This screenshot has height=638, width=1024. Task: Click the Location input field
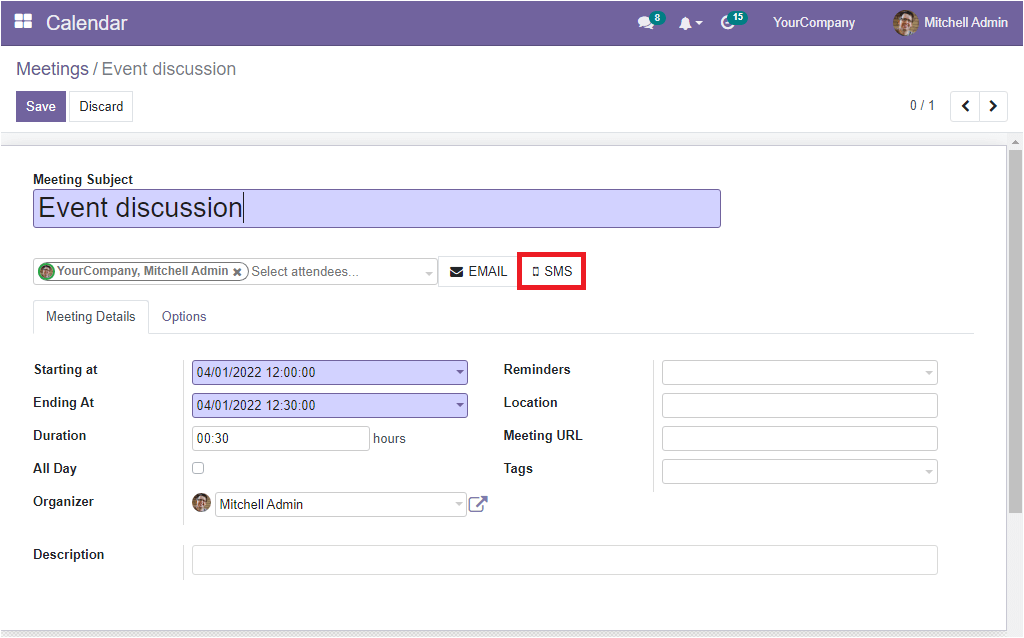point(799,405)
